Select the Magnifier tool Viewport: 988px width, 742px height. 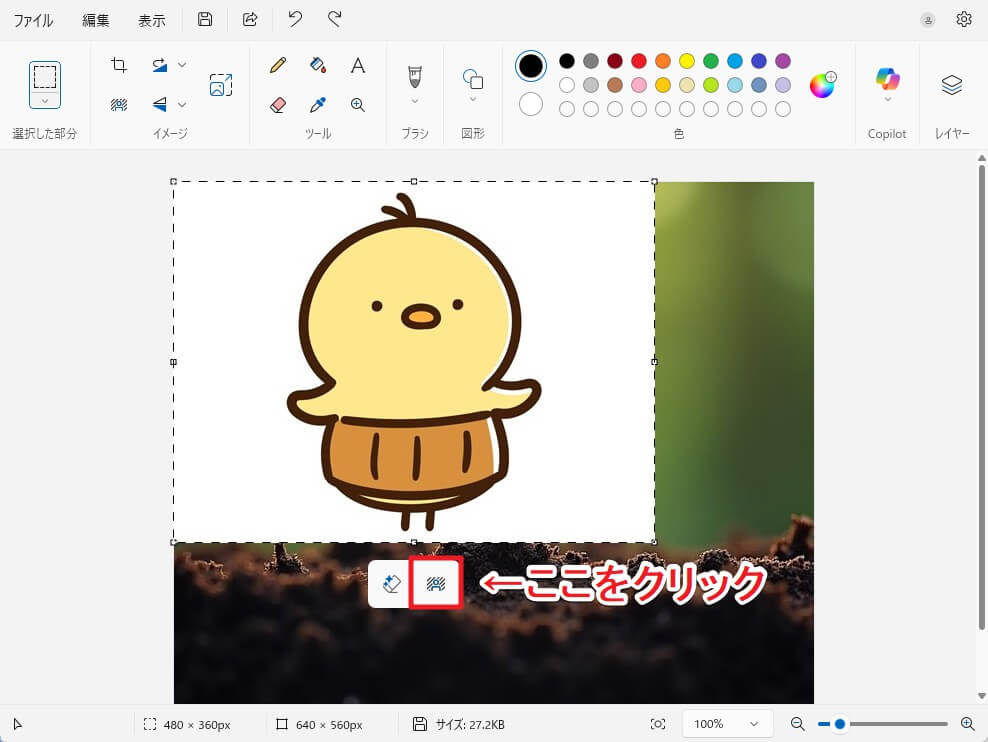tap(358, 105)
